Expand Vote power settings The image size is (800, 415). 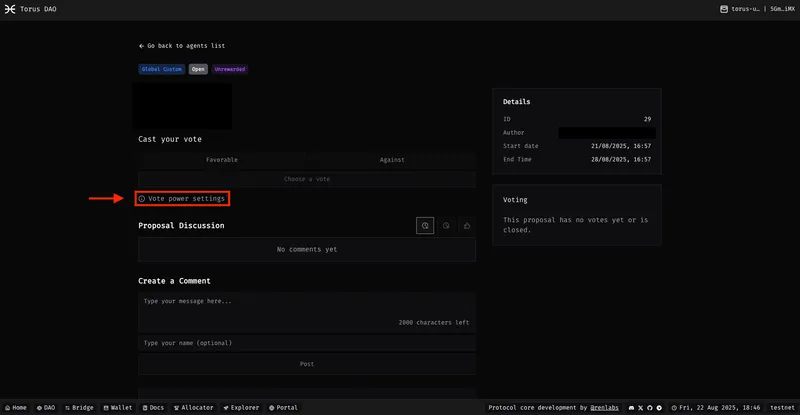(x=182, y=199)
